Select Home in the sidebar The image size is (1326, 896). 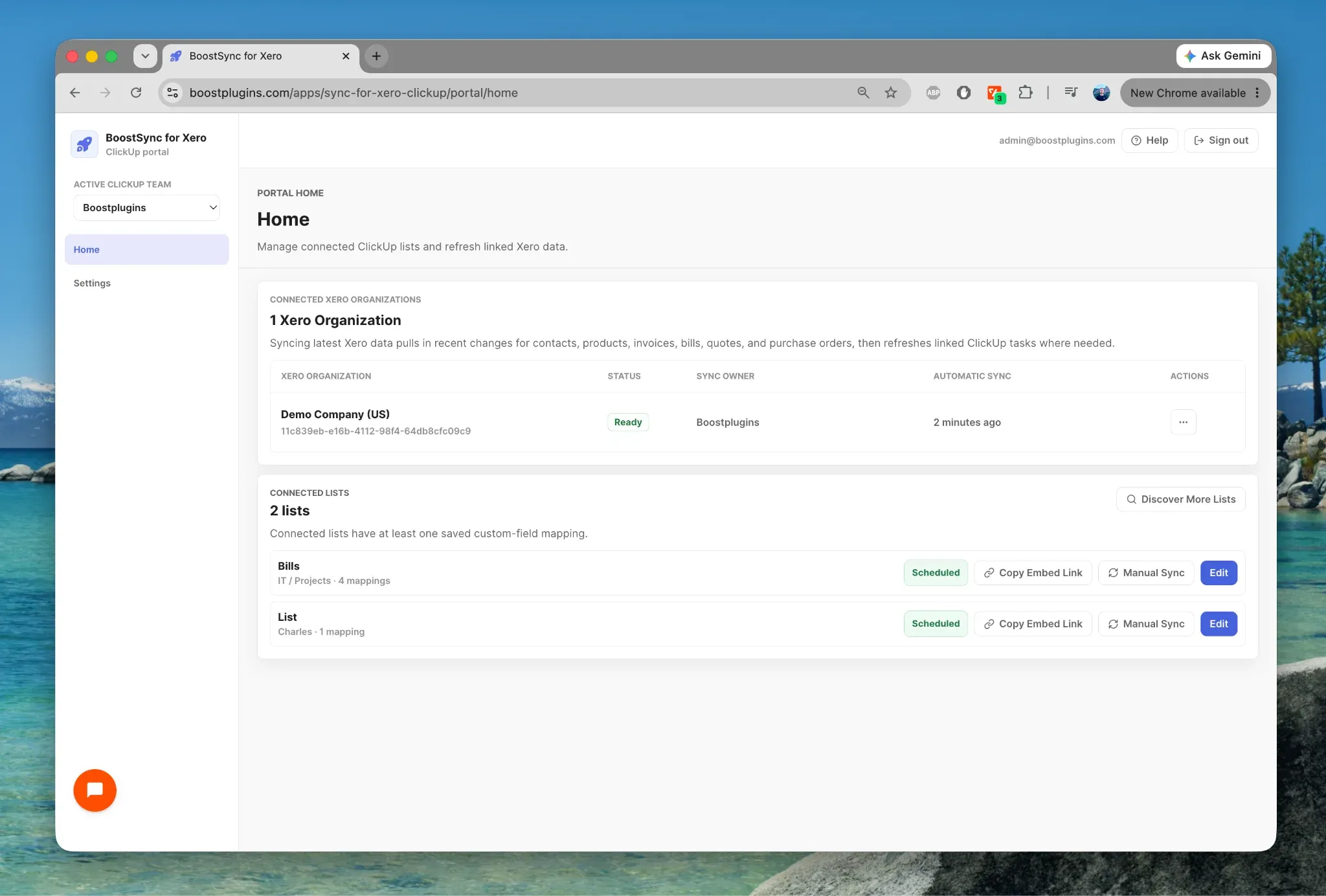click(x=147, y=249)
